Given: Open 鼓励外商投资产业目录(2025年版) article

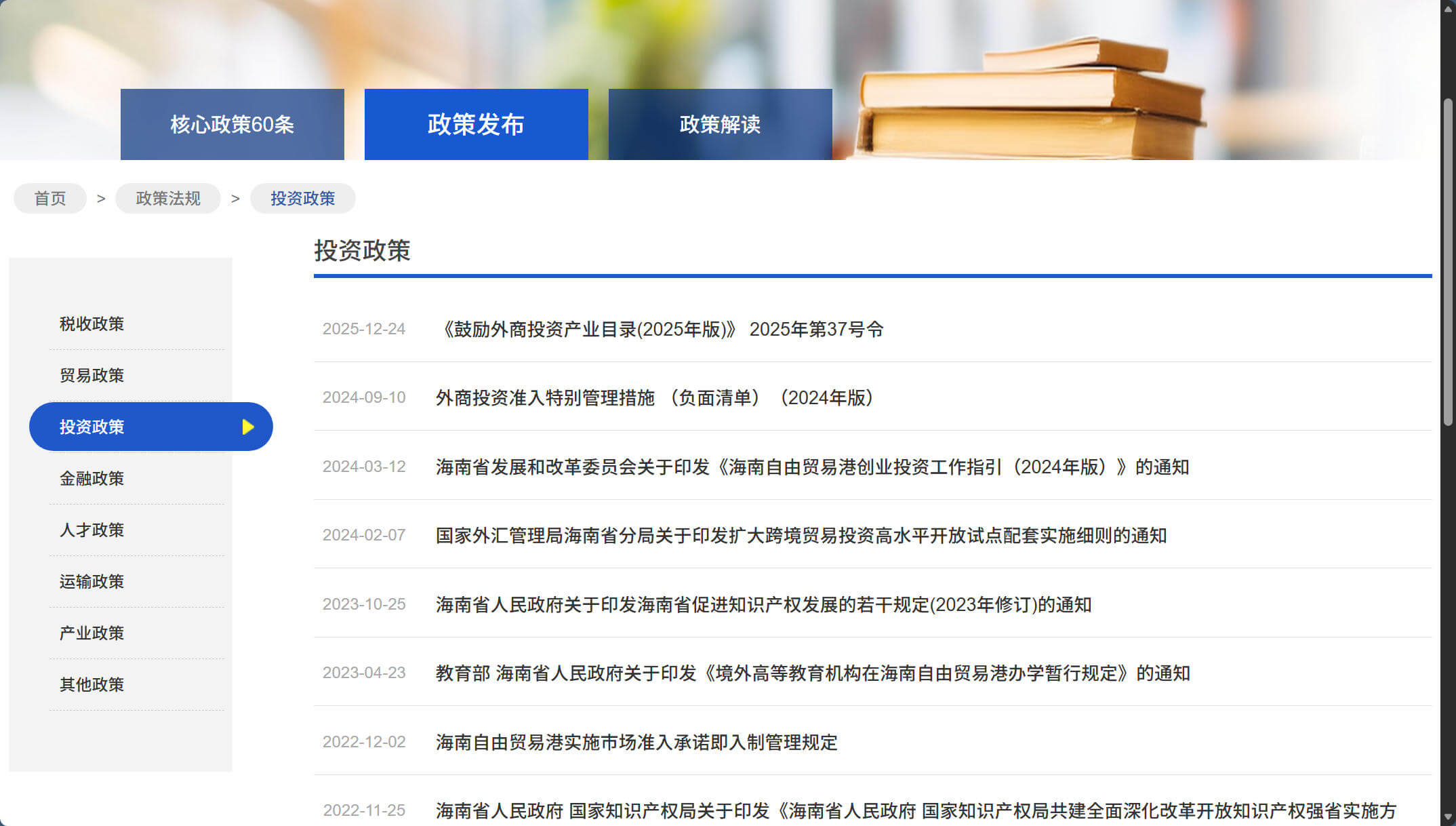Looking at the screenshot, I should 661,330.
